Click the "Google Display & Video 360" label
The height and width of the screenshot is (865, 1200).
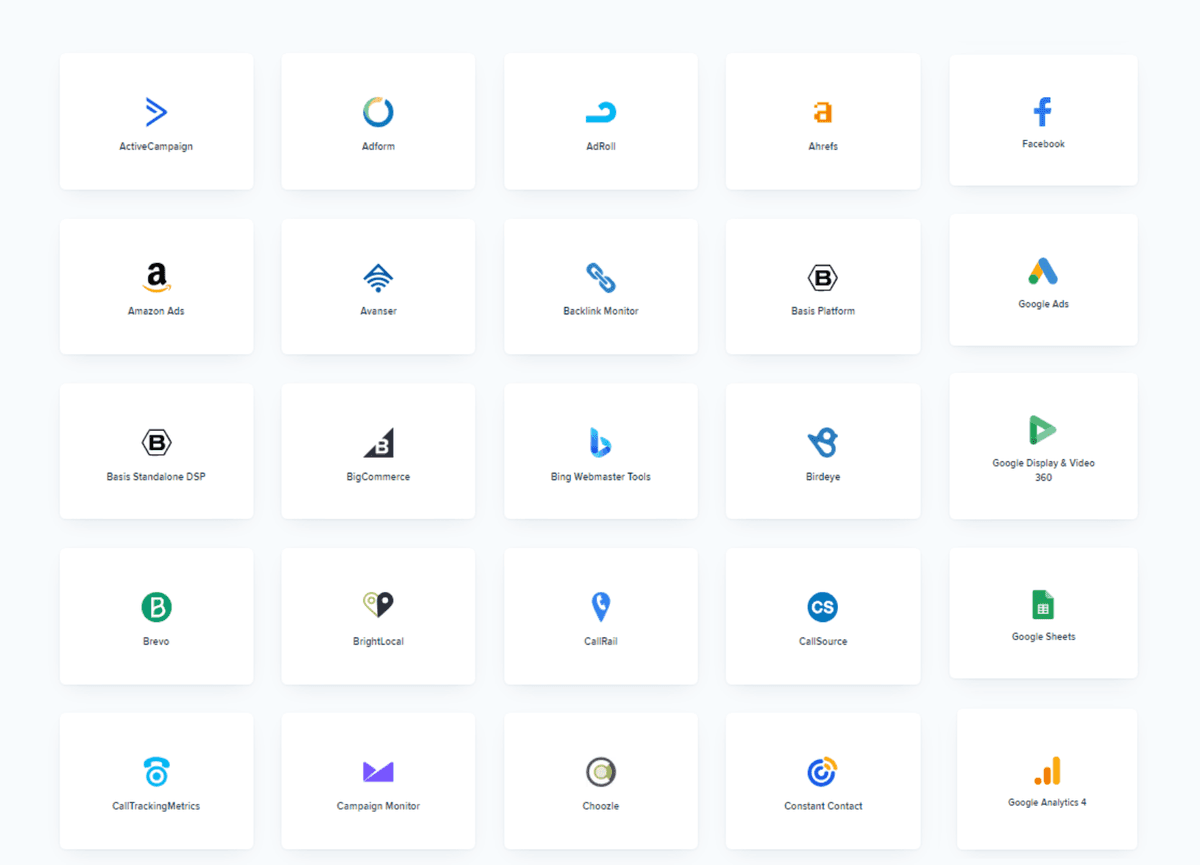[x=1043, y=470]
